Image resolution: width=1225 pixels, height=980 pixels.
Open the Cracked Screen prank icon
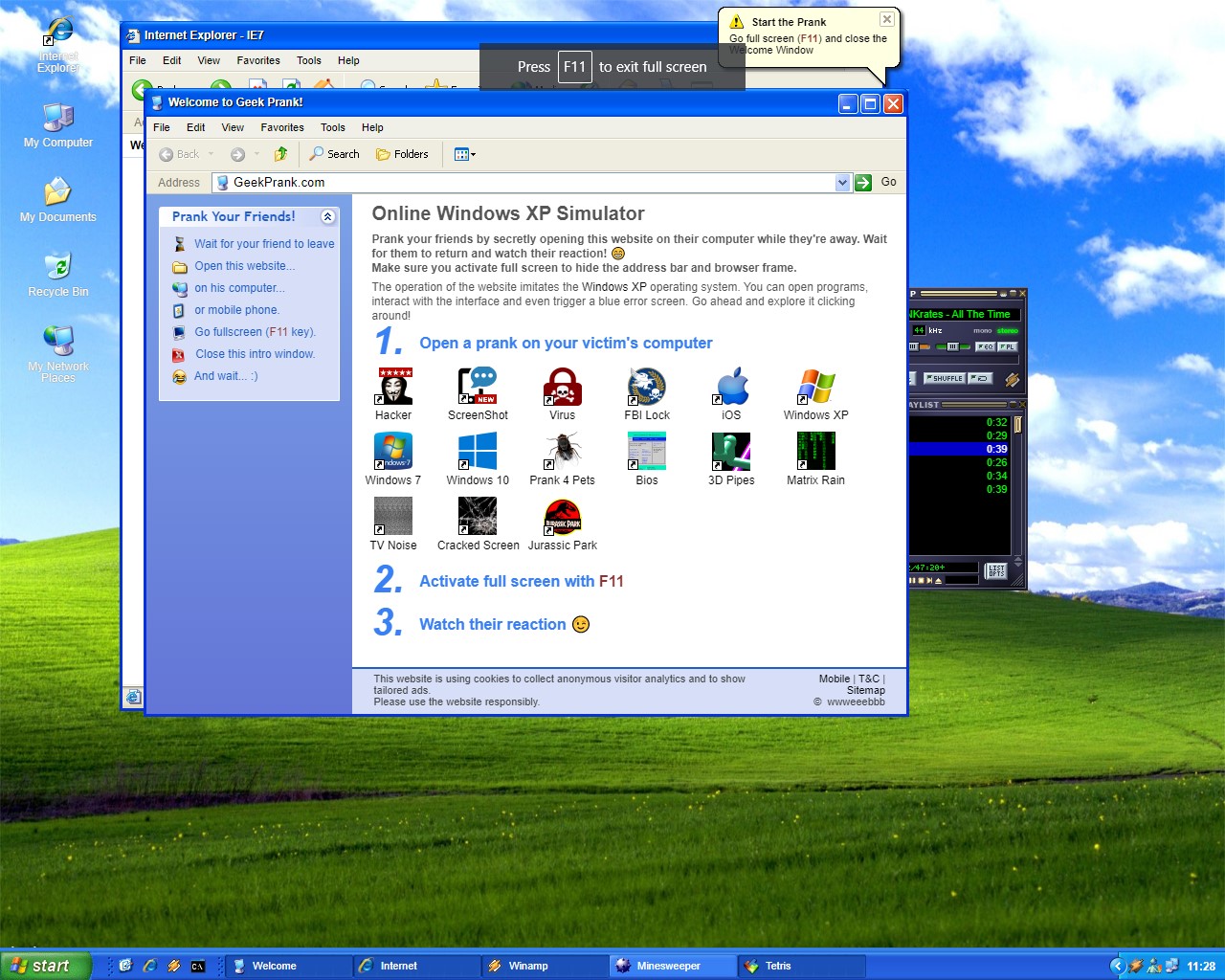tap(478, 523)
